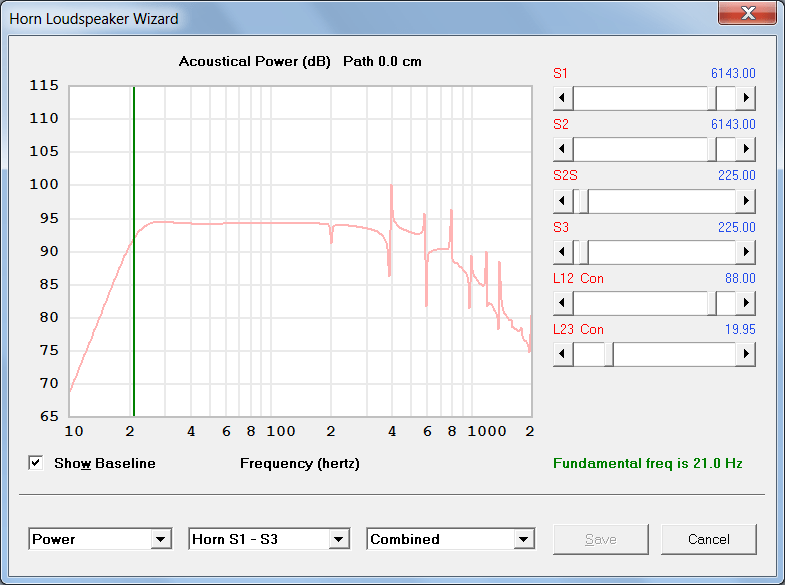Open the Horn S1 - S3 dropdown
Viewport: 785px width, 585px height.
pyautogui.click(x=339, y=539)
